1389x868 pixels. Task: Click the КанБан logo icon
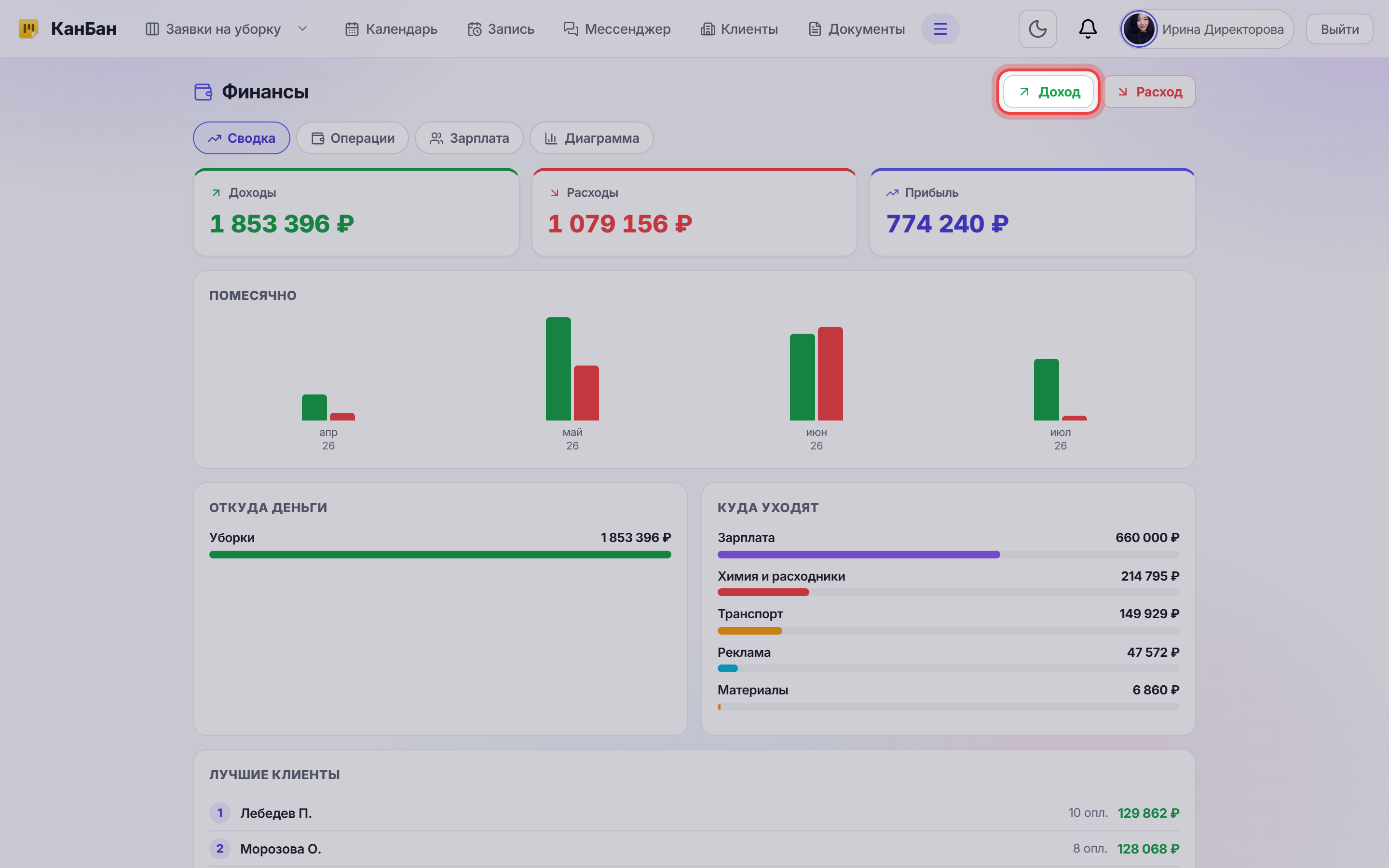[28, 29]
